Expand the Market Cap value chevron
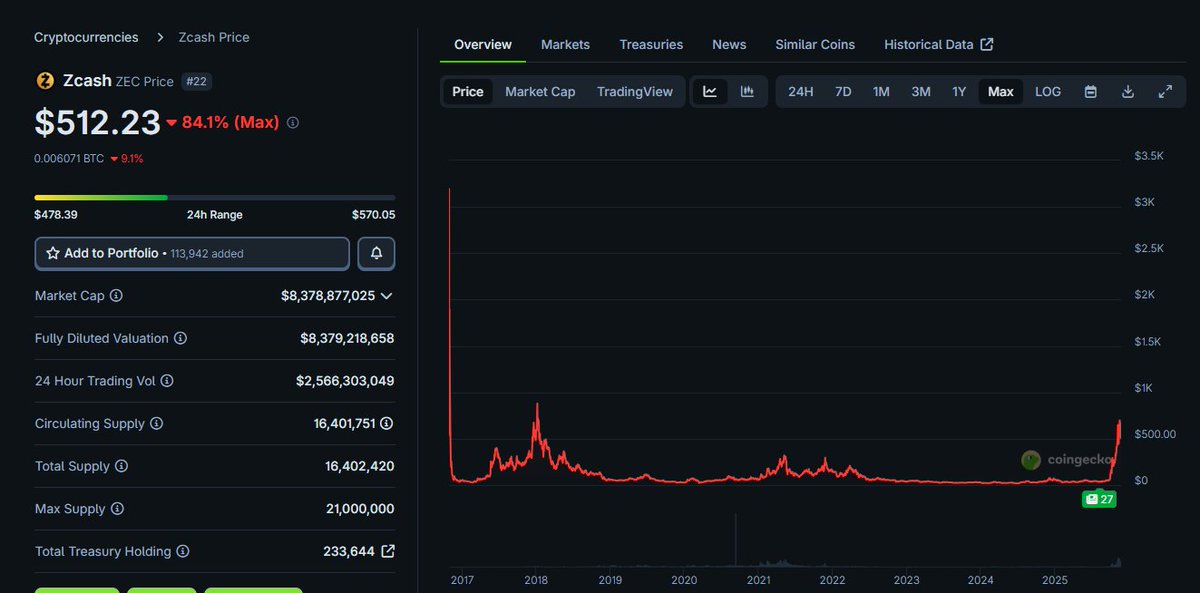 pos(387,296)
